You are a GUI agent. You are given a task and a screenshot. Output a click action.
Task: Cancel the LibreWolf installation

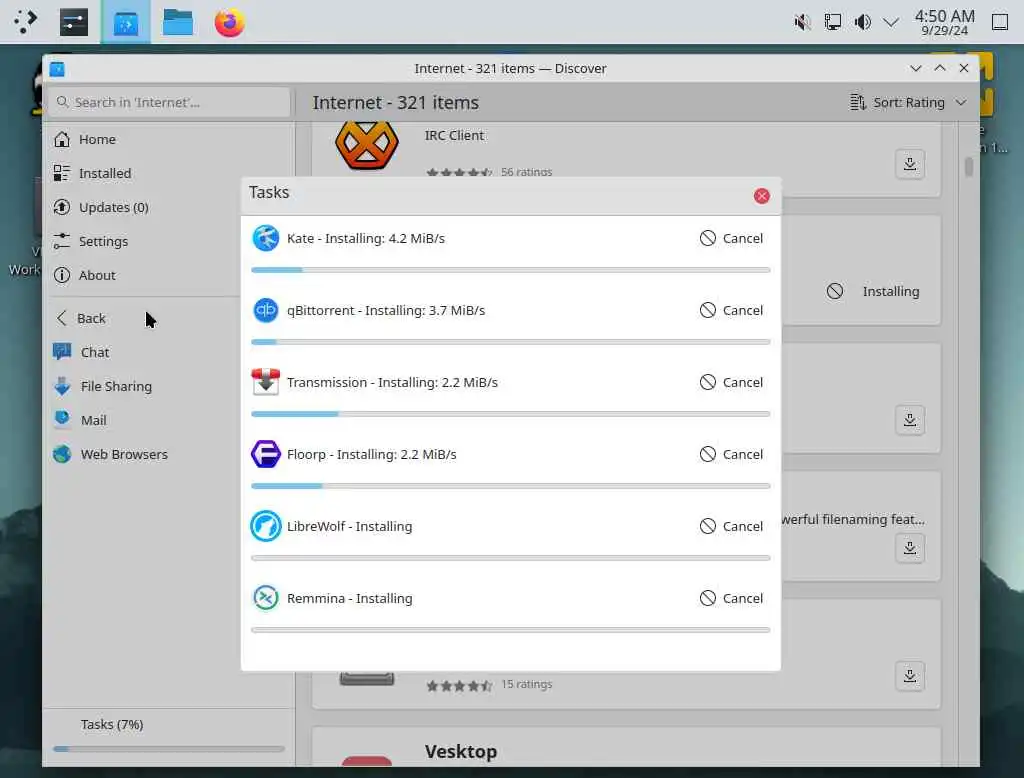731,526
